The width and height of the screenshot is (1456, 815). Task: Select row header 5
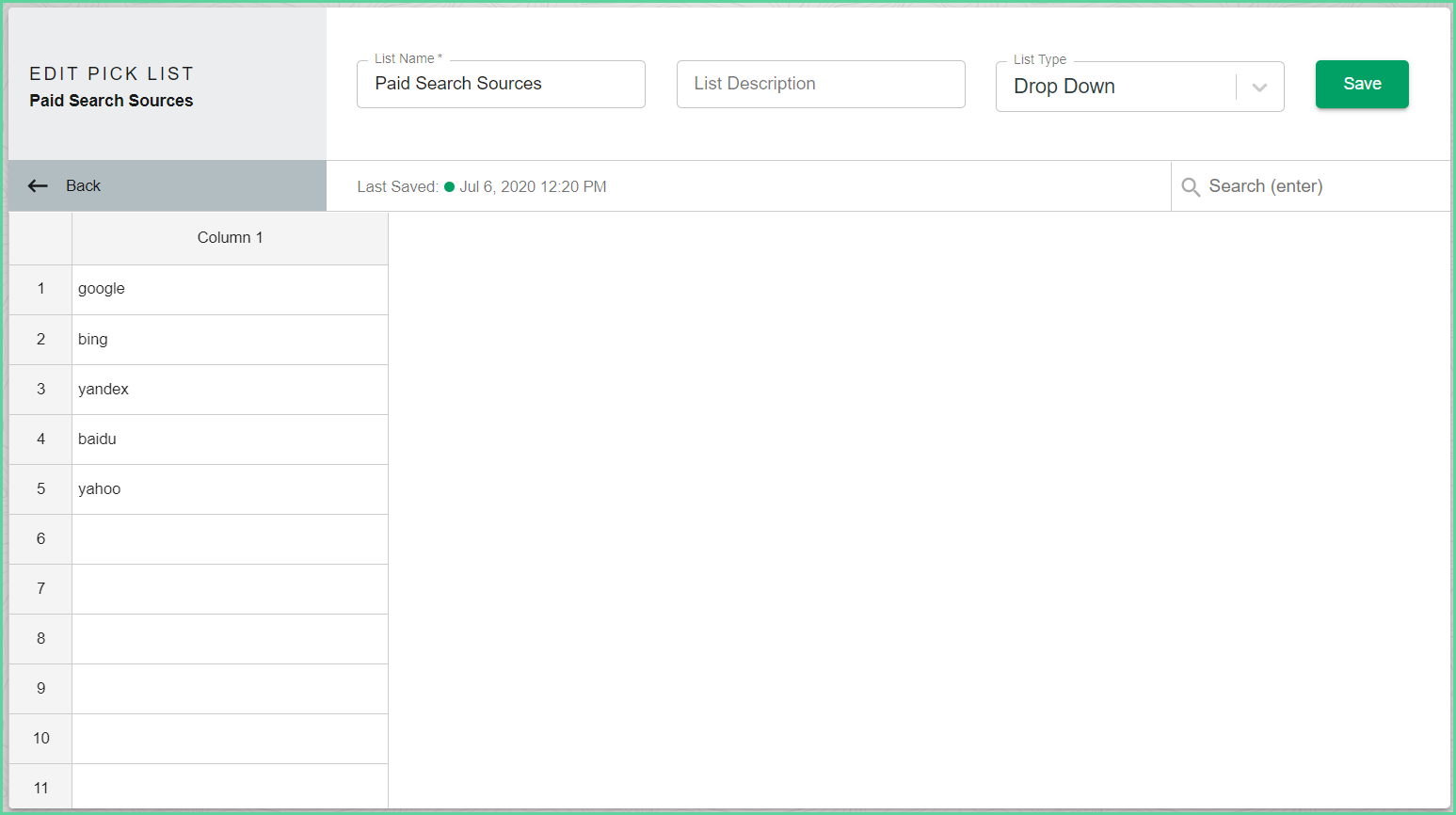[x=40, y=489]
